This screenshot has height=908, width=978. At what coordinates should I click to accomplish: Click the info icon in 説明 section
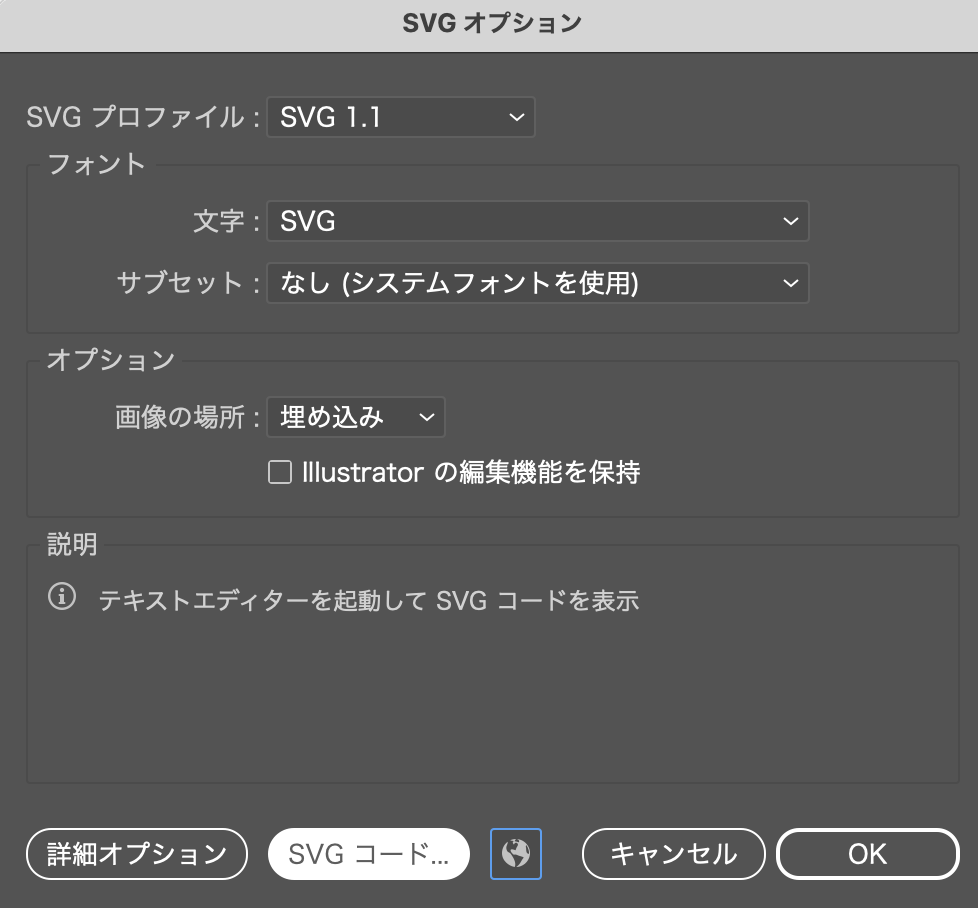pos(62,597)
